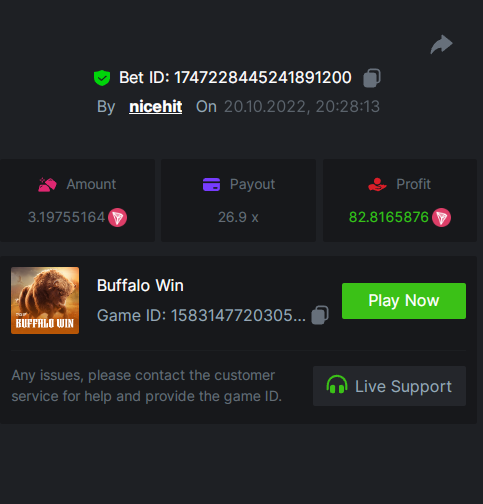
Task: Click the red Profit hand icon
Action: (x=377, y=184)
